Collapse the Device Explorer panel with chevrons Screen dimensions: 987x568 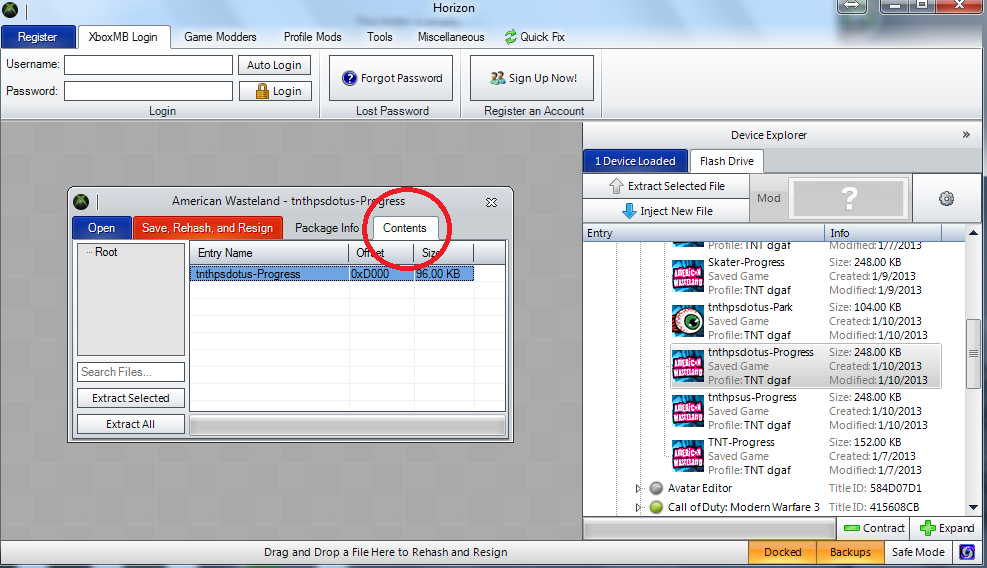tap(966, 134)
